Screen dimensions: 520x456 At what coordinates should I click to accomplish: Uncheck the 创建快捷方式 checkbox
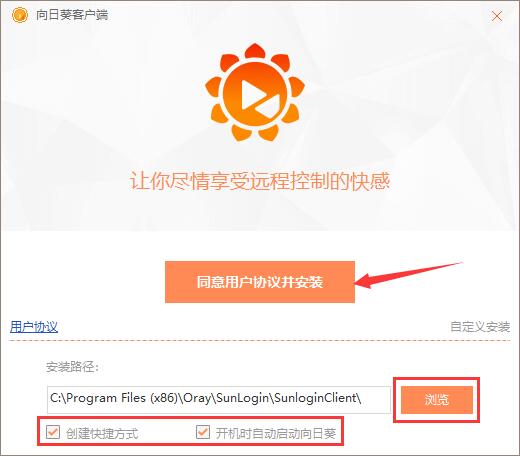pos(53,432)
